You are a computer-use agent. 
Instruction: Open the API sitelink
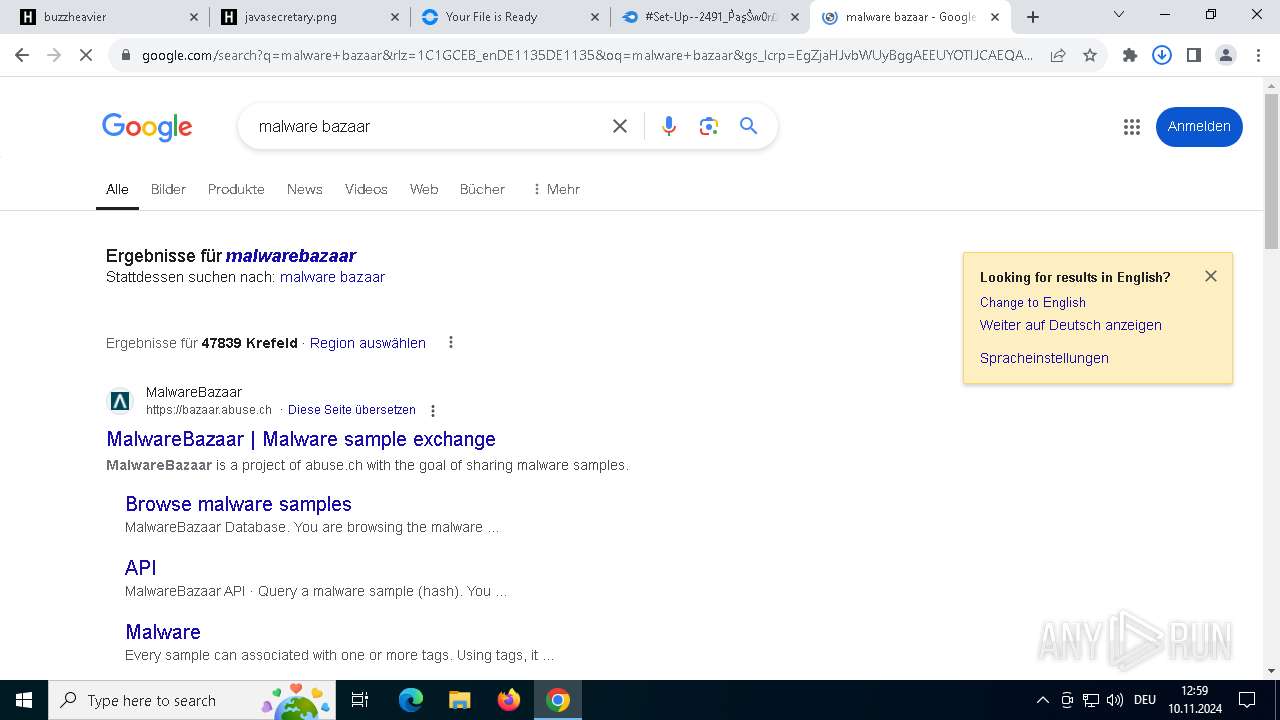pos(141,568)
